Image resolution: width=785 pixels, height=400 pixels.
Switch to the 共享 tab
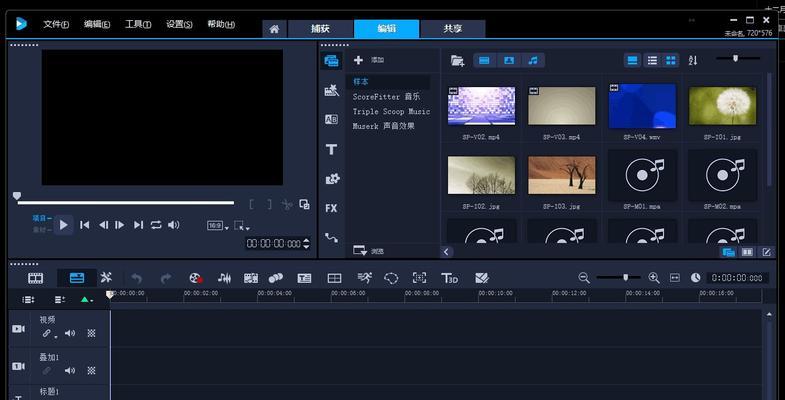tap(453, 29)
